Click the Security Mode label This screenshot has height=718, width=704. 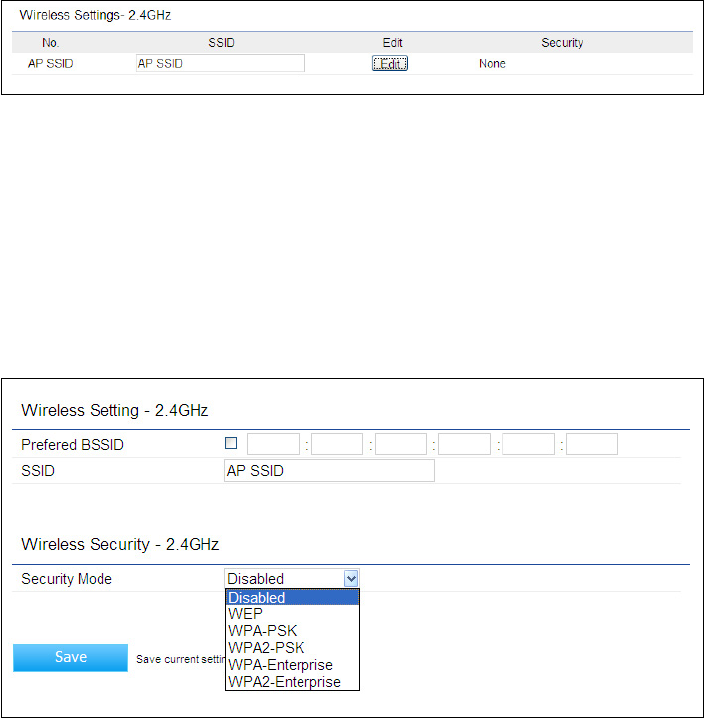(66, 579)
